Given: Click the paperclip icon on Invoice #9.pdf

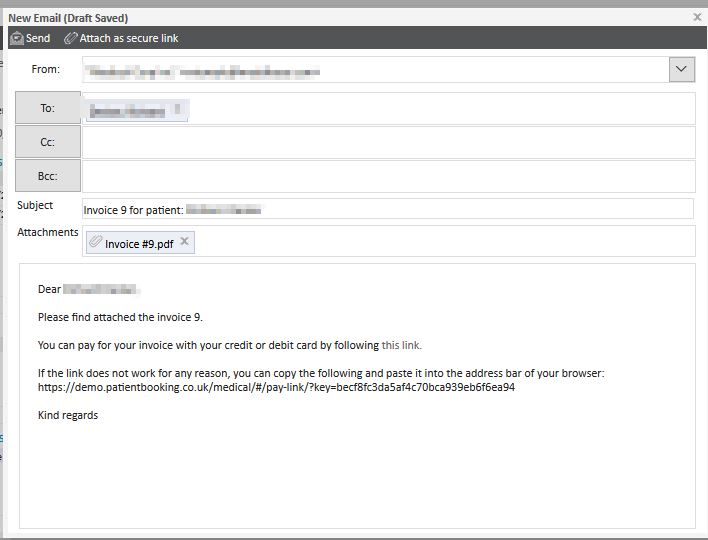Looking at the screenshot, I should pyautogui.click(x=95, y=242).
